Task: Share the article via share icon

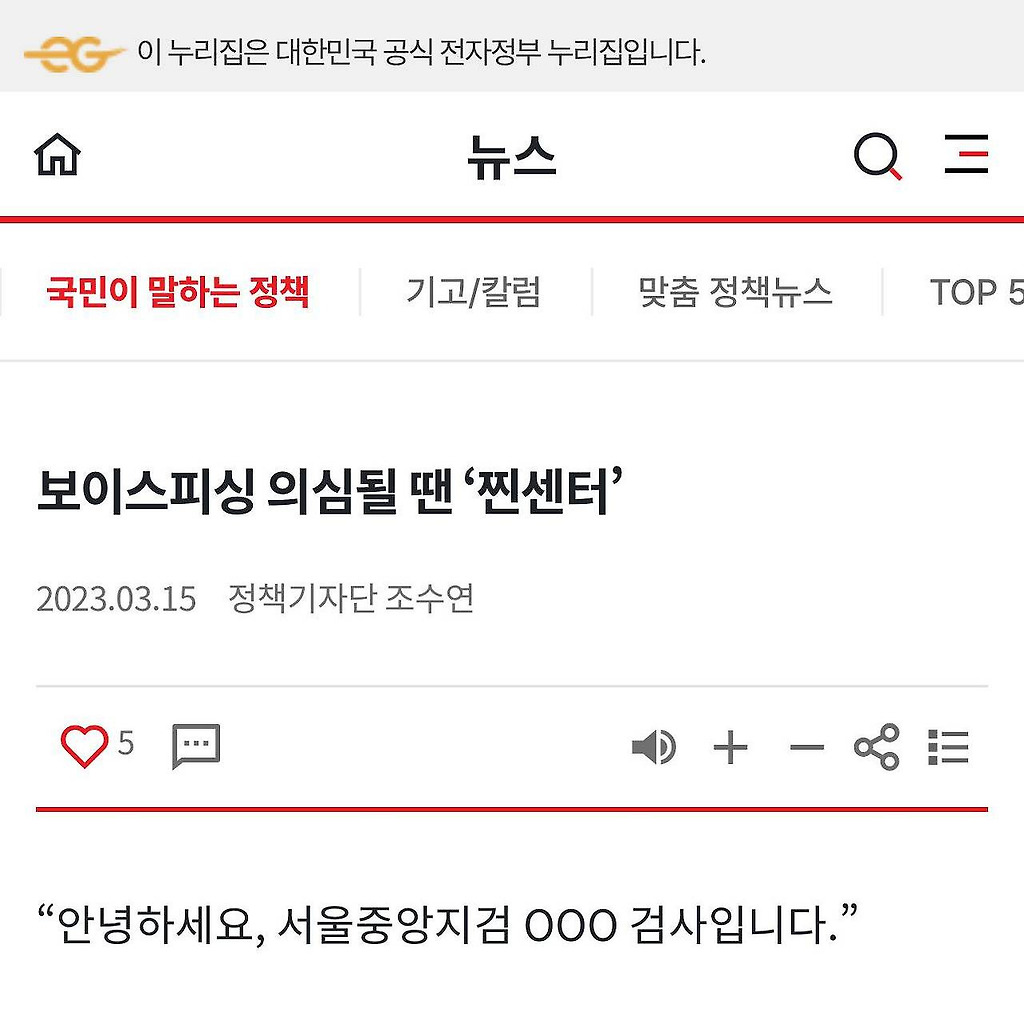Action: (876, 746)
